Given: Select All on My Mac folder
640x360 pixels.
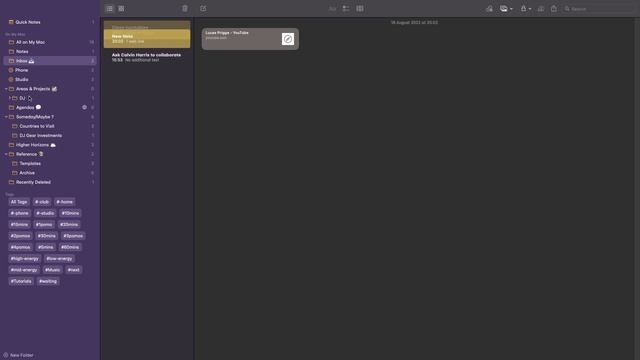Looking at the screenshot, I should (50, 42).
